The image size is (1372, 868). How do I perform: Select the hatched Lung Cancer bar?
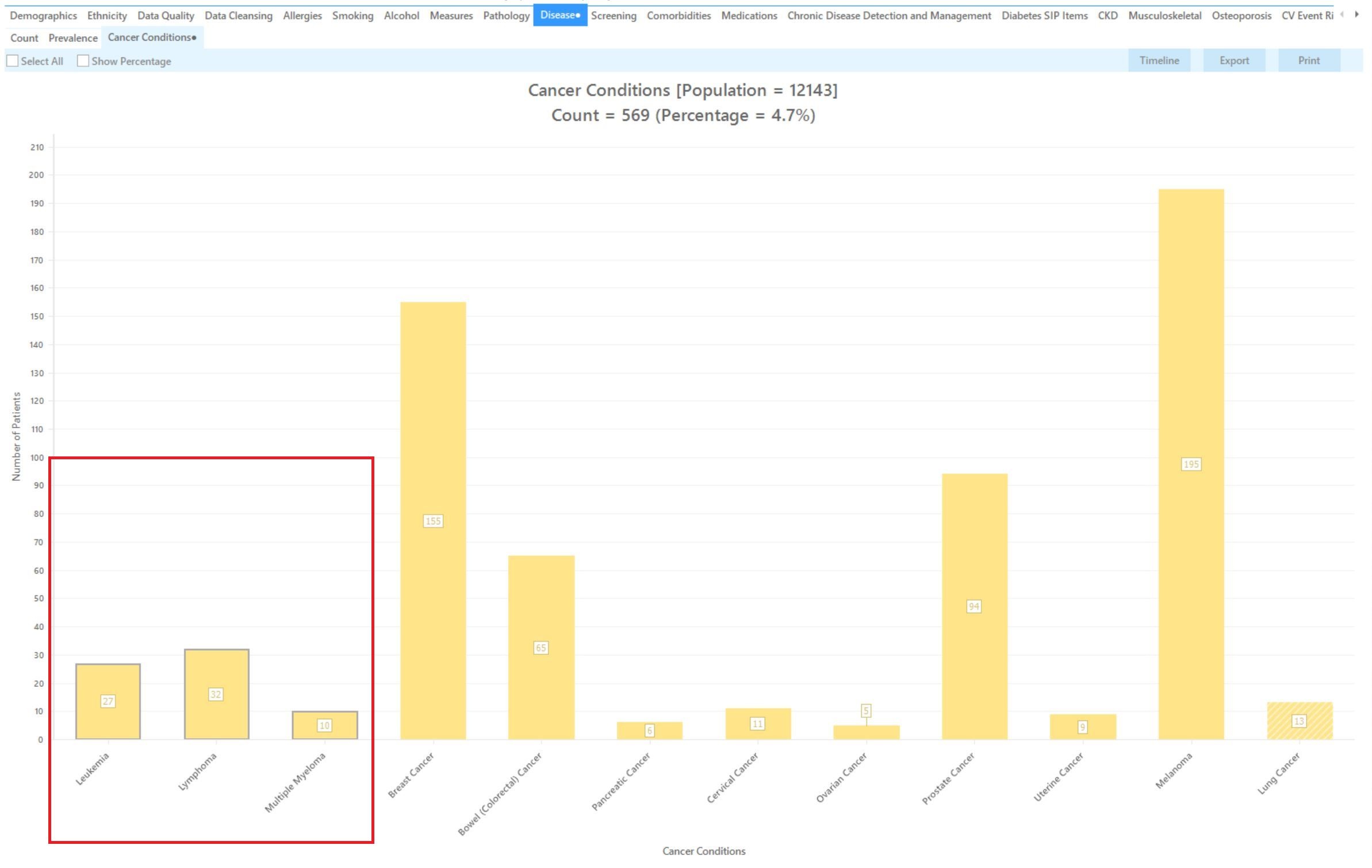pyautogui.click(x=1300, y=721)
